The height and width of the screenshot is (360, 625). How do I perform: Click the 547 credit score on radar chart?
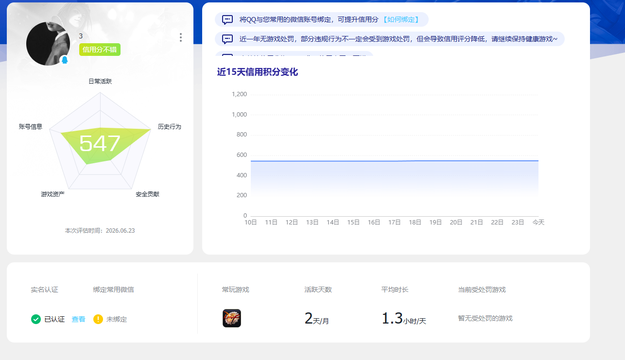click(100, 144)
